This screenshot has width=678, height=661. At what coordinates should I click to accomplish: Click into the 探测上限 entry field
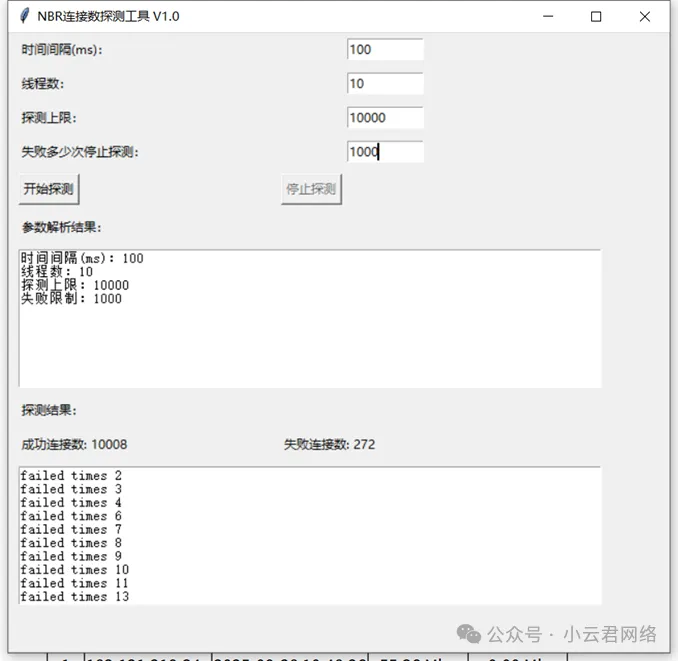(x=385, y=118)
